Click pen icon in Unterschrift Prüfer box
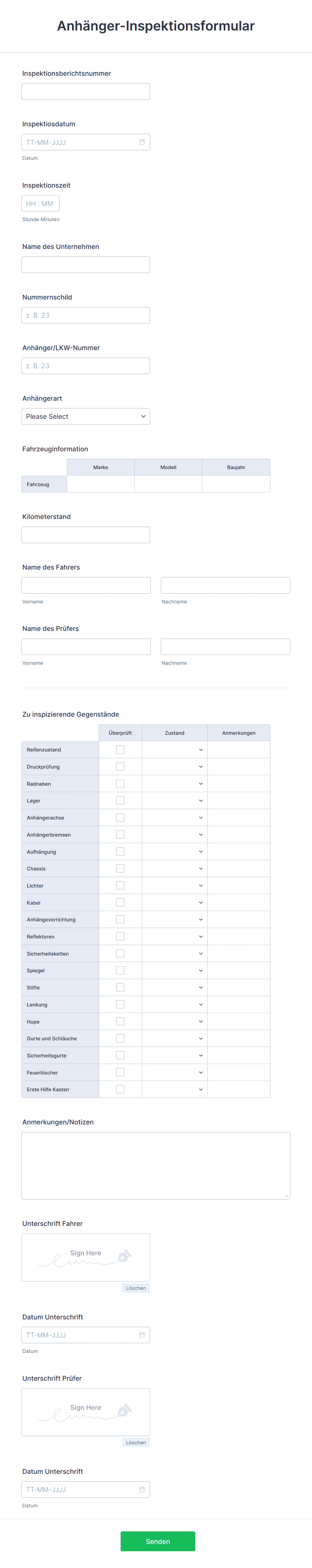This screenshot has width=312, height=1568. (124, 1410)
